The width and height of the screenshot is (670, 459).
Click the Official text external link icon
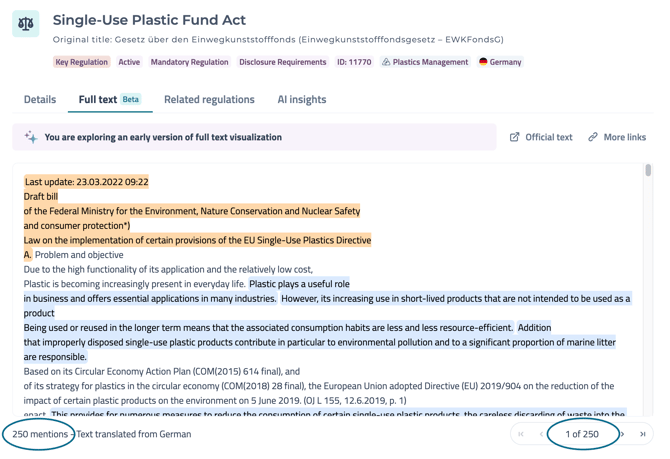point(515,137)
